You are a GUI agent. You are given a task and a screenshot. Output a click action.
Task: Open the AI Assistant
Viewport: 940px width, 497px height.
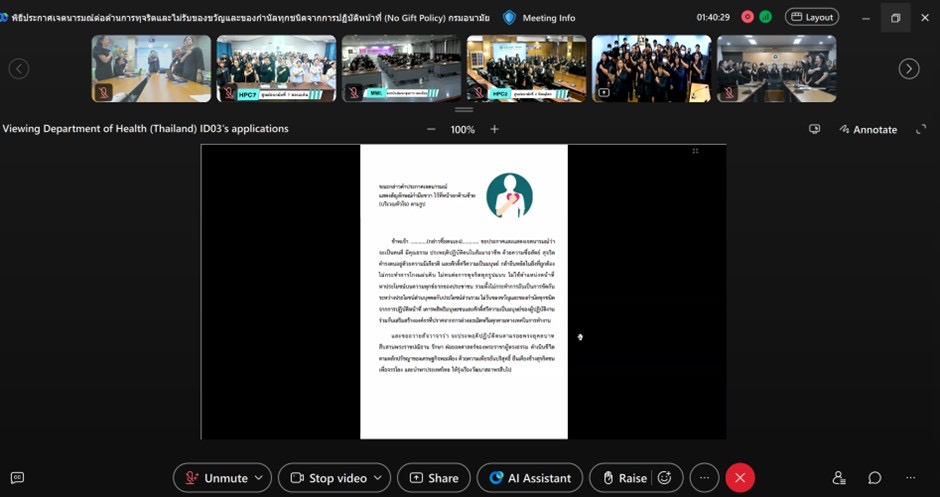coord(530,478)
